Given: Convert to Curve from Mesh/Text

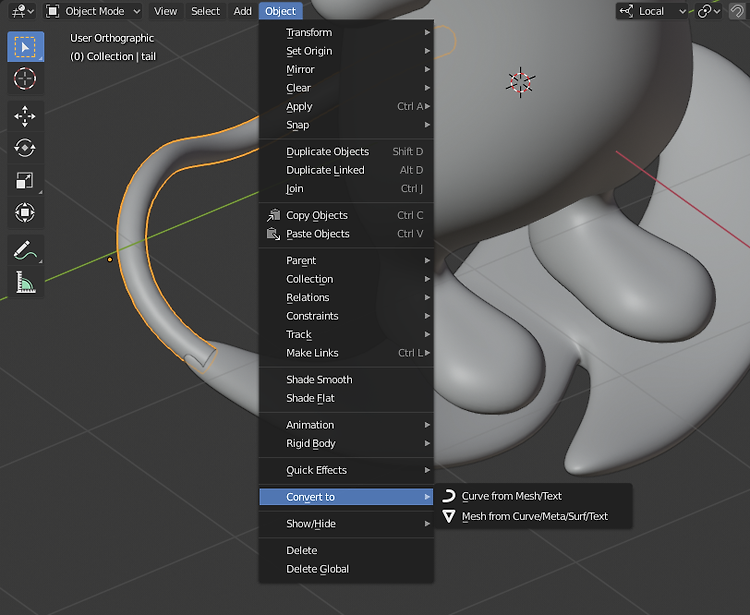Looking at the screenshot, I should tap(533, 496).
